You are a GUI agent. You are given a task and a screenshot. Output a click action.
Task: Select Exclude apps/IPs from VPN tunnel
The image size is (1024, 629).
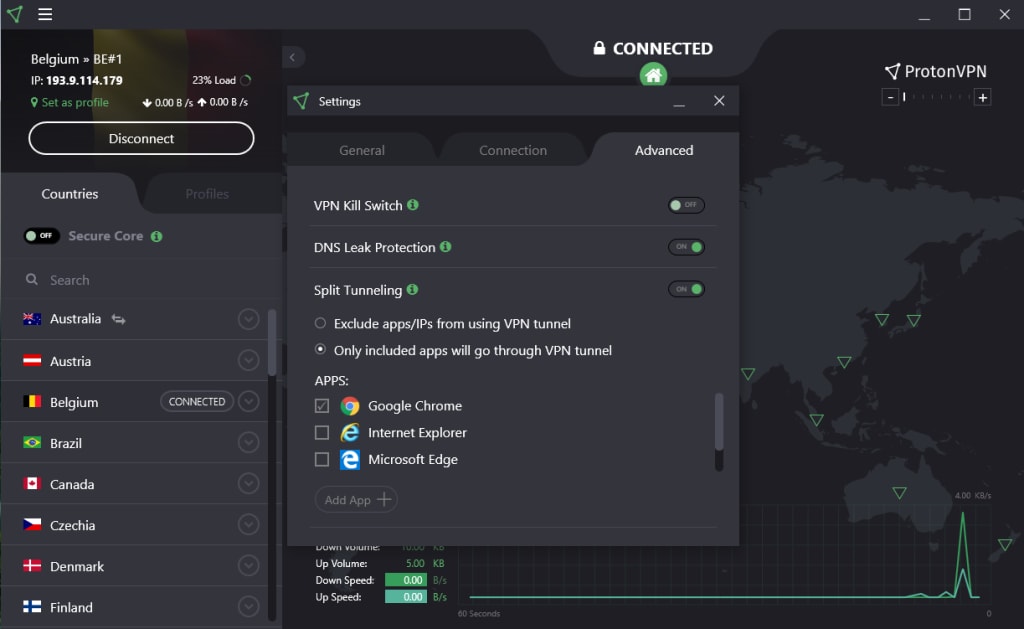(x=320, y=323)
